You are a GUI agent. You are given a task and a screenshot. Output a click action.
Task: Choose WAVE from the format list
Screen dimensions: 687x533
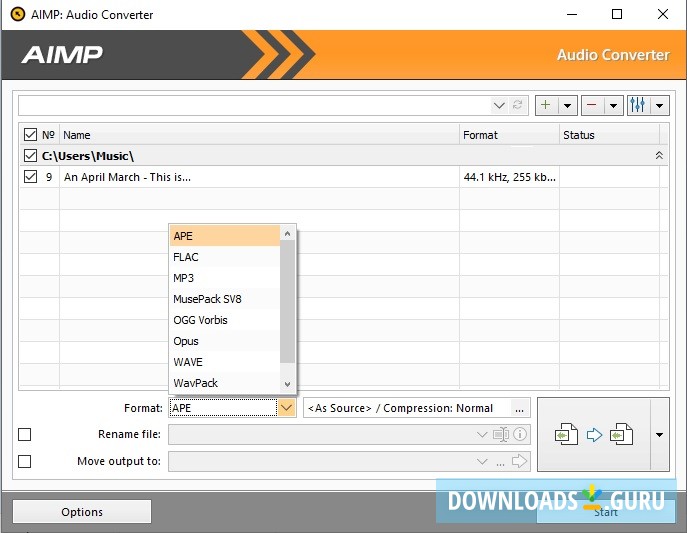tap(224, 362)
